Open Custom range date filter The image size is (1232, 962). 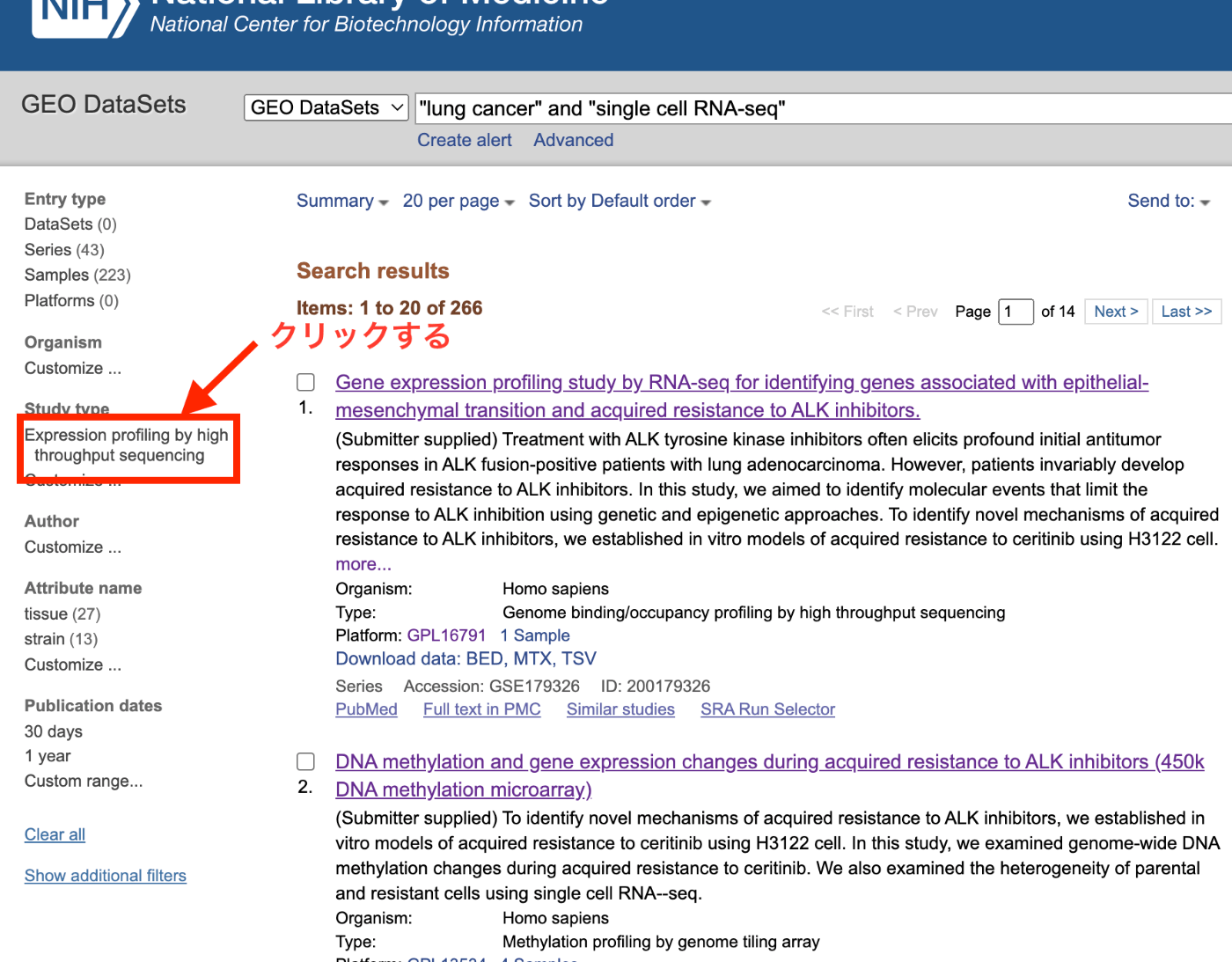point(84,781)
